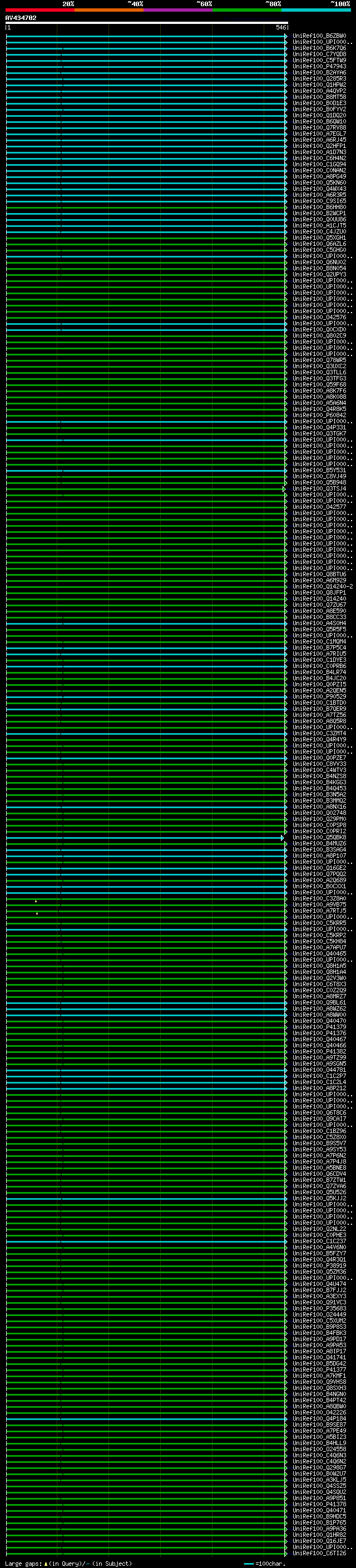Viewport: 356px width, 1568px height.
Task: Select hit label UniRef100_A8NX16
Action: [319, 807]
